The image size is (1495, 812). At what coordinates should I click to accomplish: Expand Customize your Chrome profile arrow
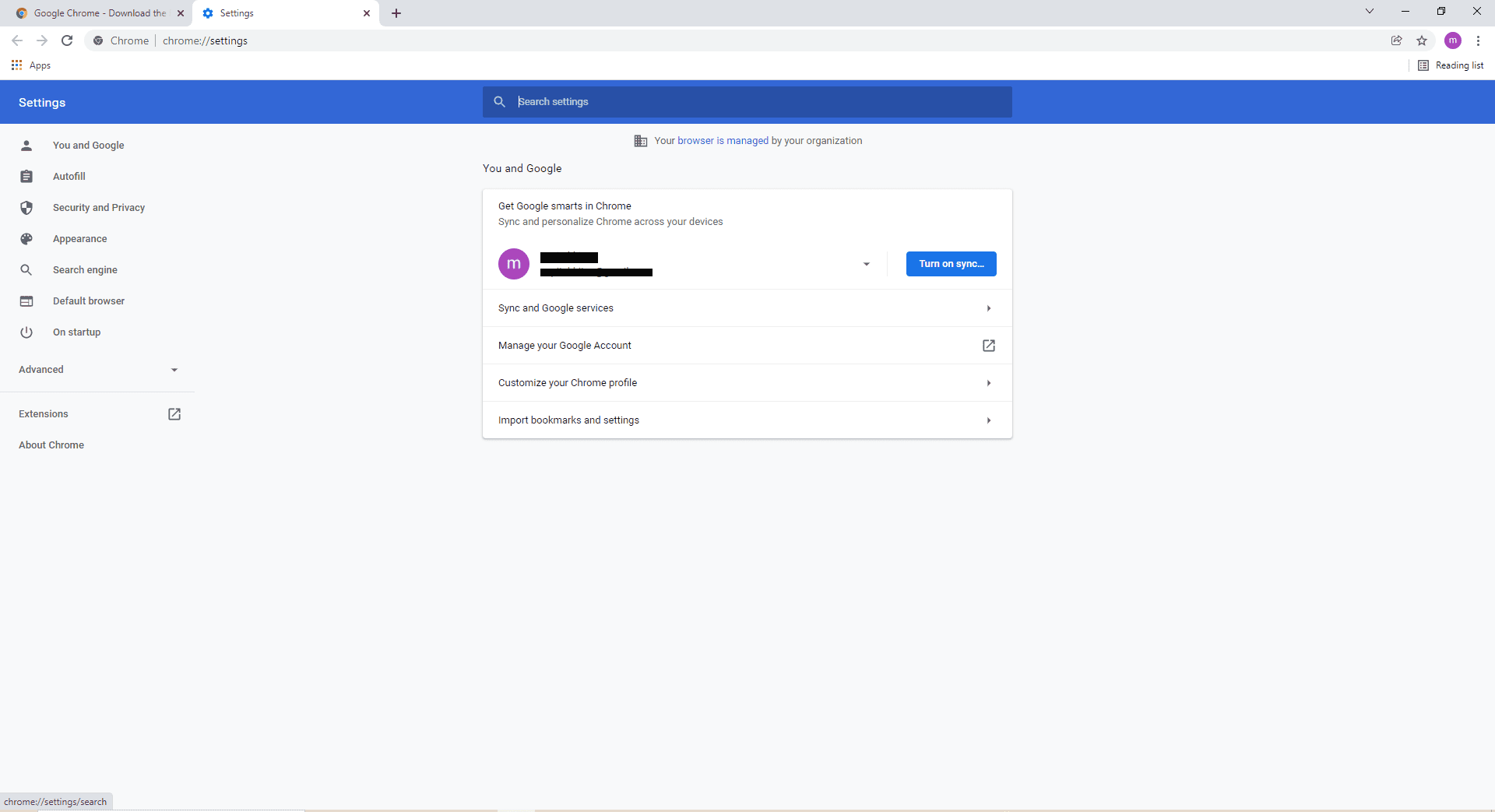tap(989, 383)
